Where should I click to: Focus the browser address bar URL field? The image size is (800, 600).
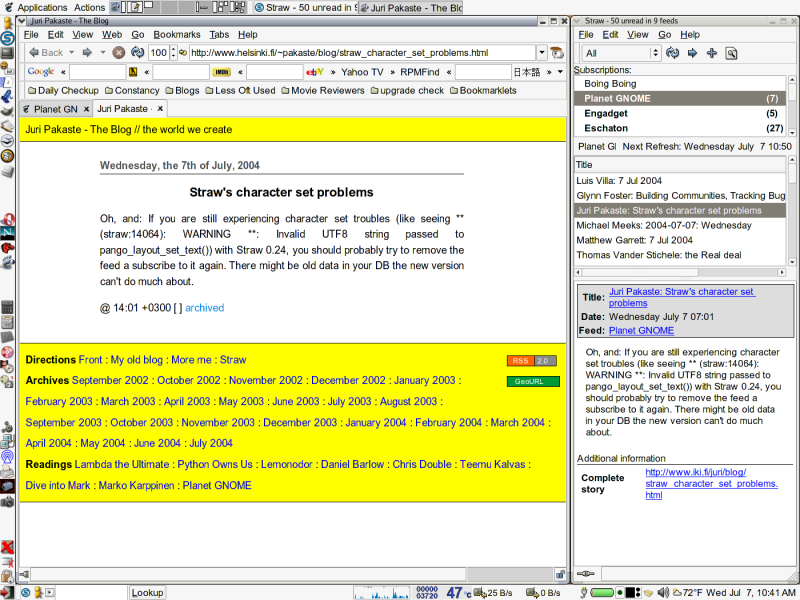click(362, 53)
